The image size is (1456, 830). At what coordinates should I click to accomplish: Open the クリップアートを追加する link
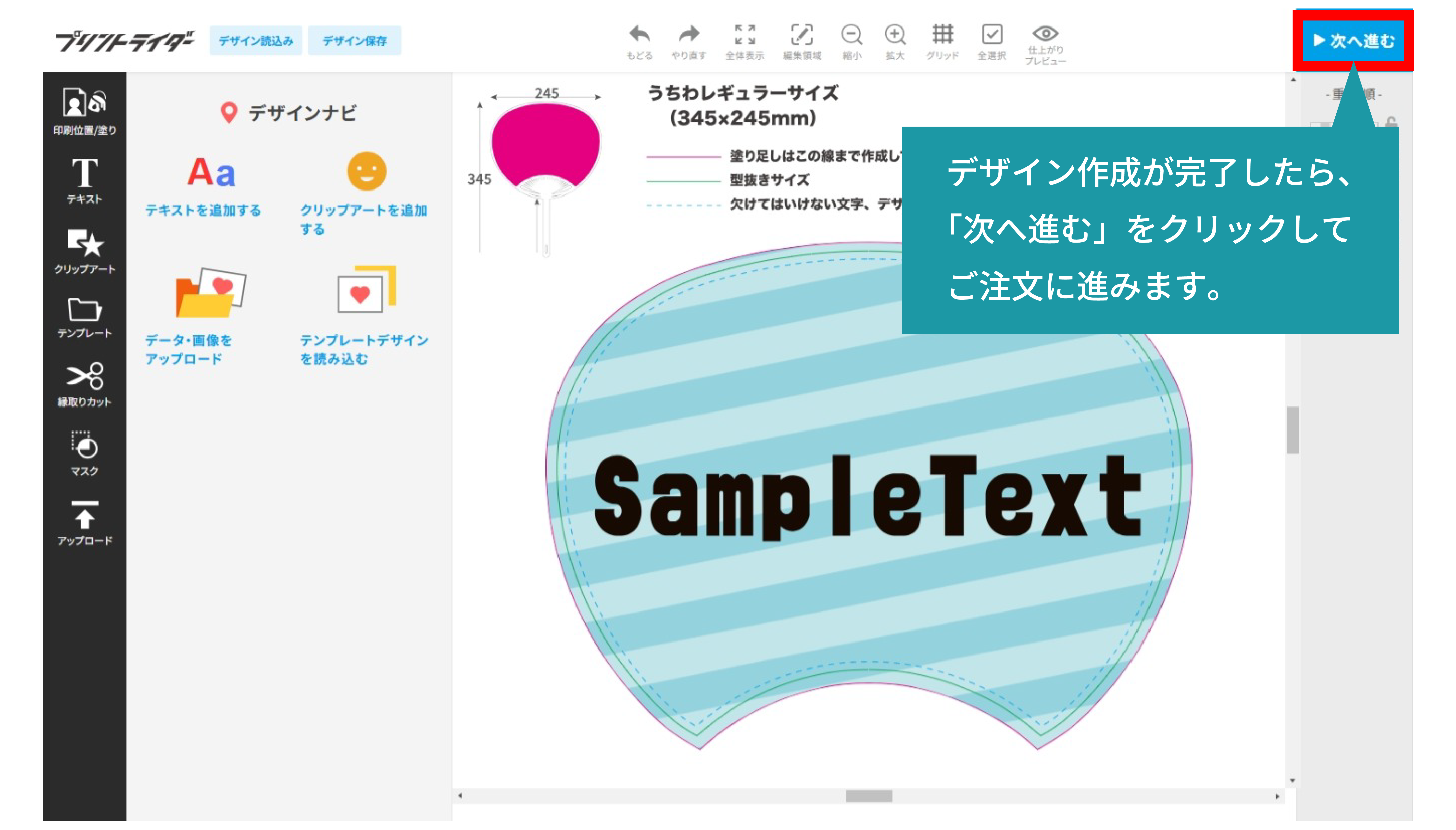[x=364, y=219]
